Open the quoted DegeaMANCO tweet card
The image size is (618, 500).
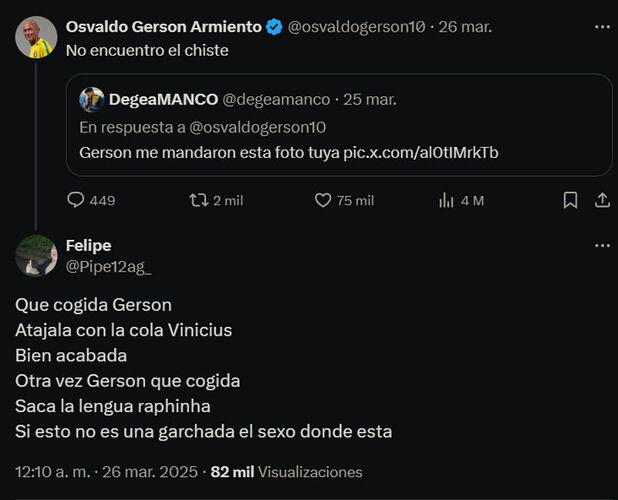(339, 125)
